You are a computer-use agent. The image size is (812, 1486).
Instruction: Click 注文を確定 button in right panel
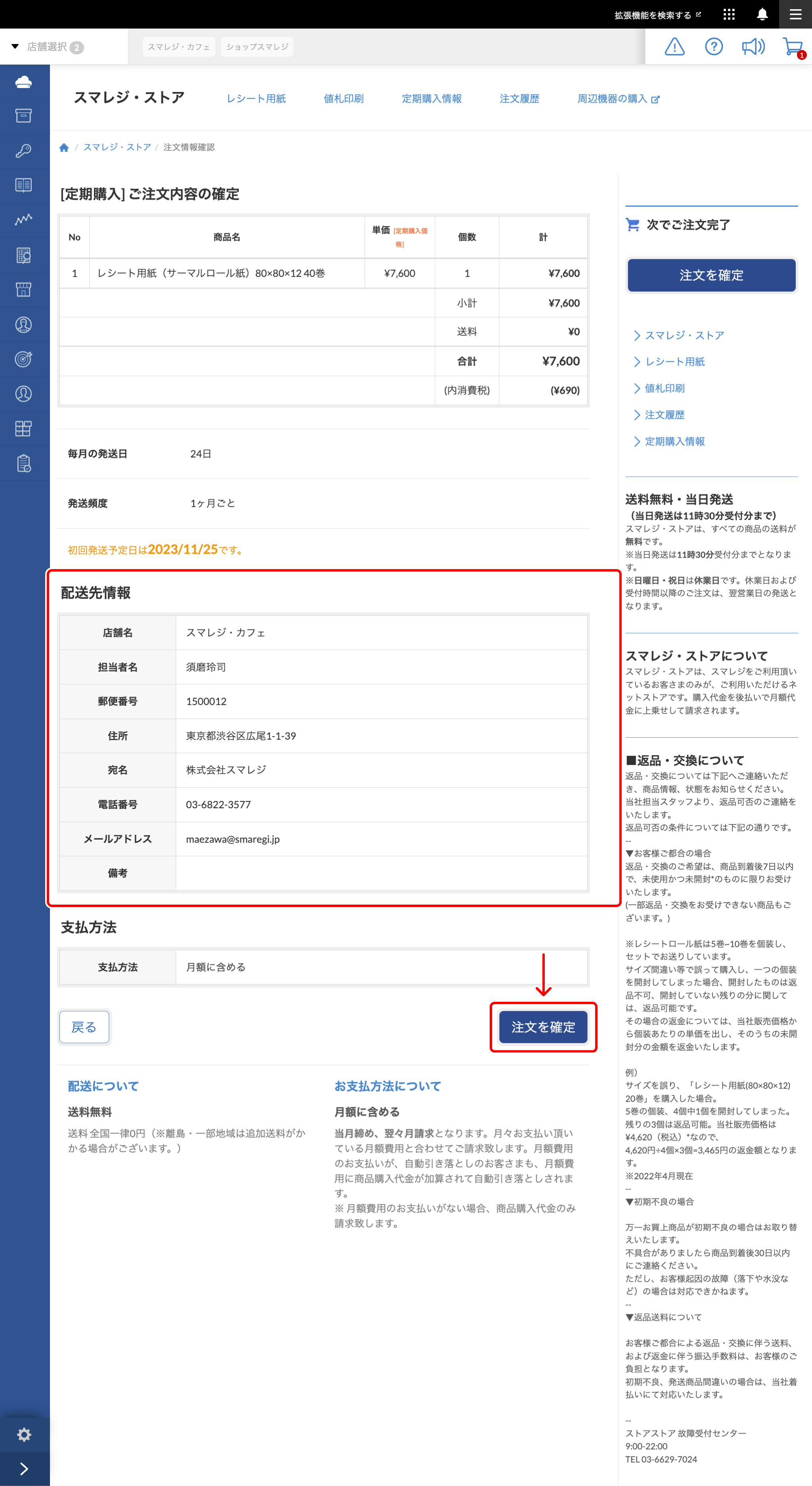coord(712,275)
